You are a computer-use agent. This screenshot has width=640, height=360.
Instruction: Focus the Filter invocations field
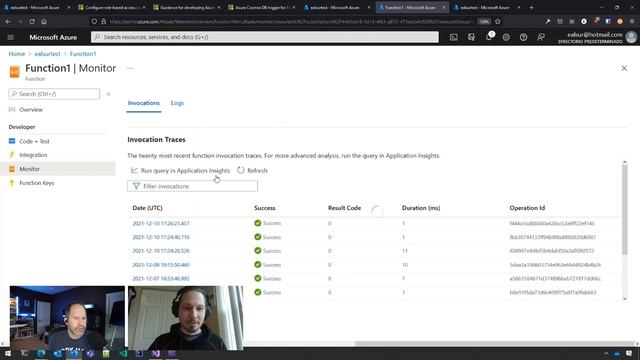192,186
